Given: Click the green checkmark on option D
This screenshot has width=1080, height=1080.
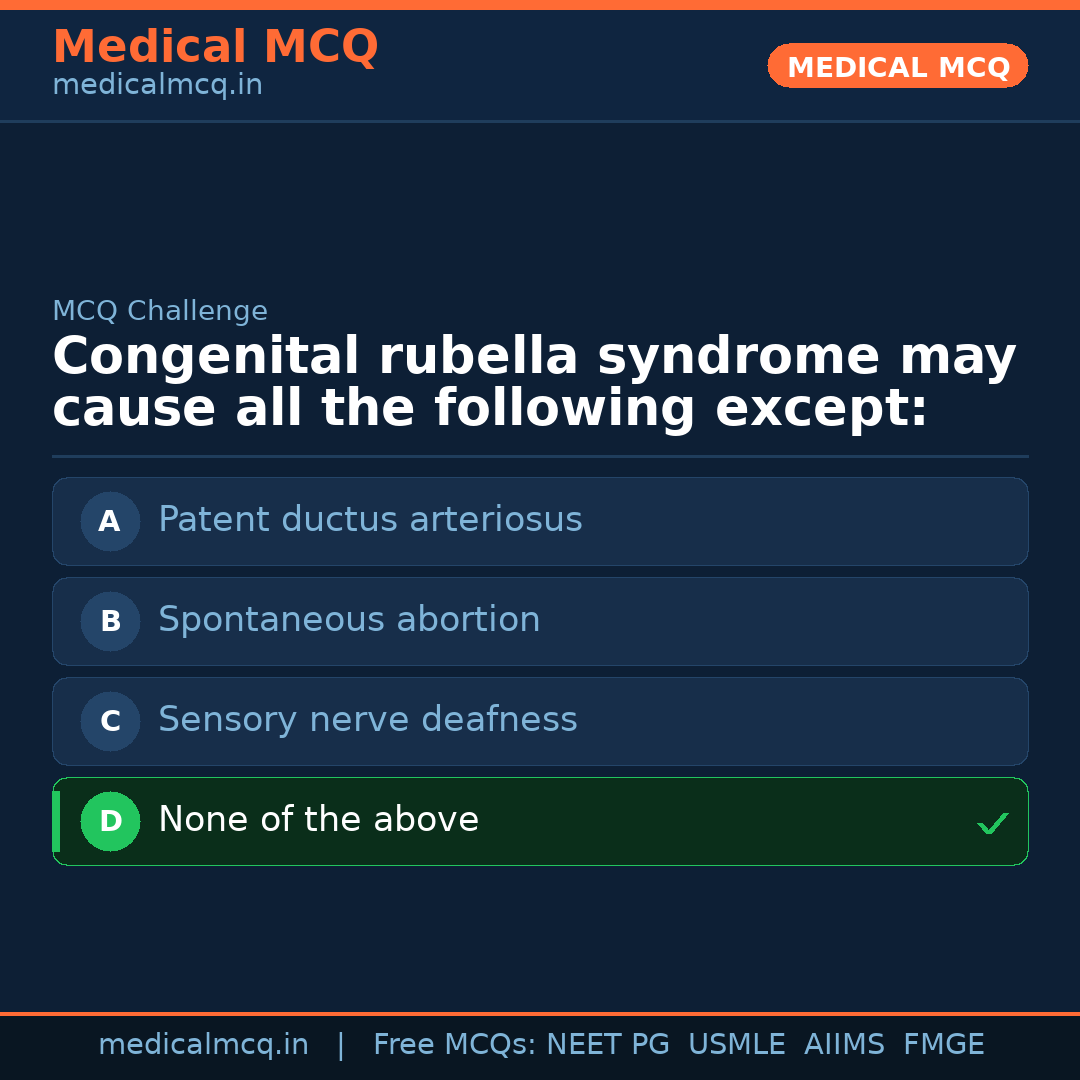Looking at the screenshot, I should click(992, 824).
